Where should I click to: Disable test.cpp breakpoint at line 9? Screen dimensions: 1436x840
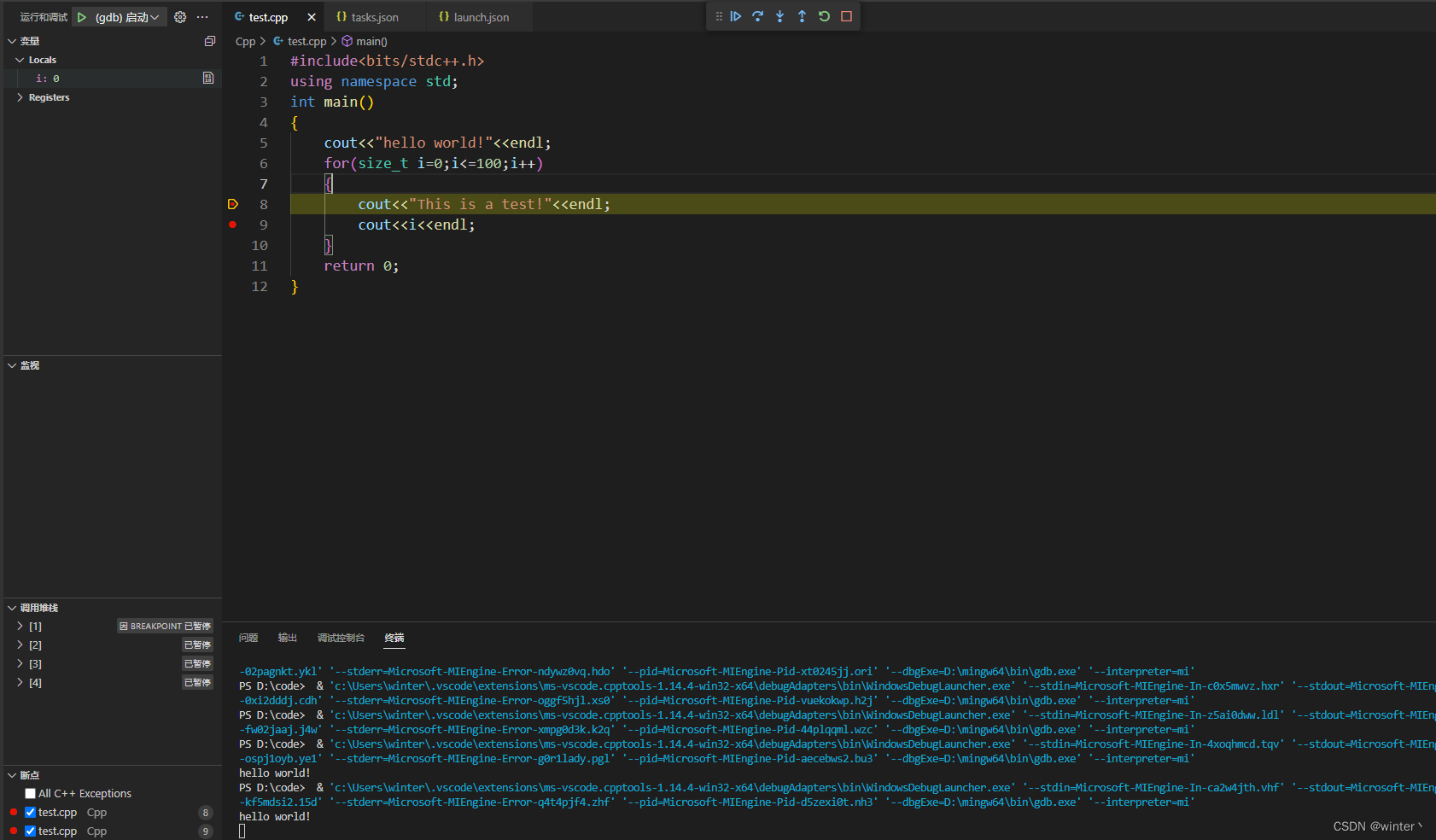(x=31, y=831)
